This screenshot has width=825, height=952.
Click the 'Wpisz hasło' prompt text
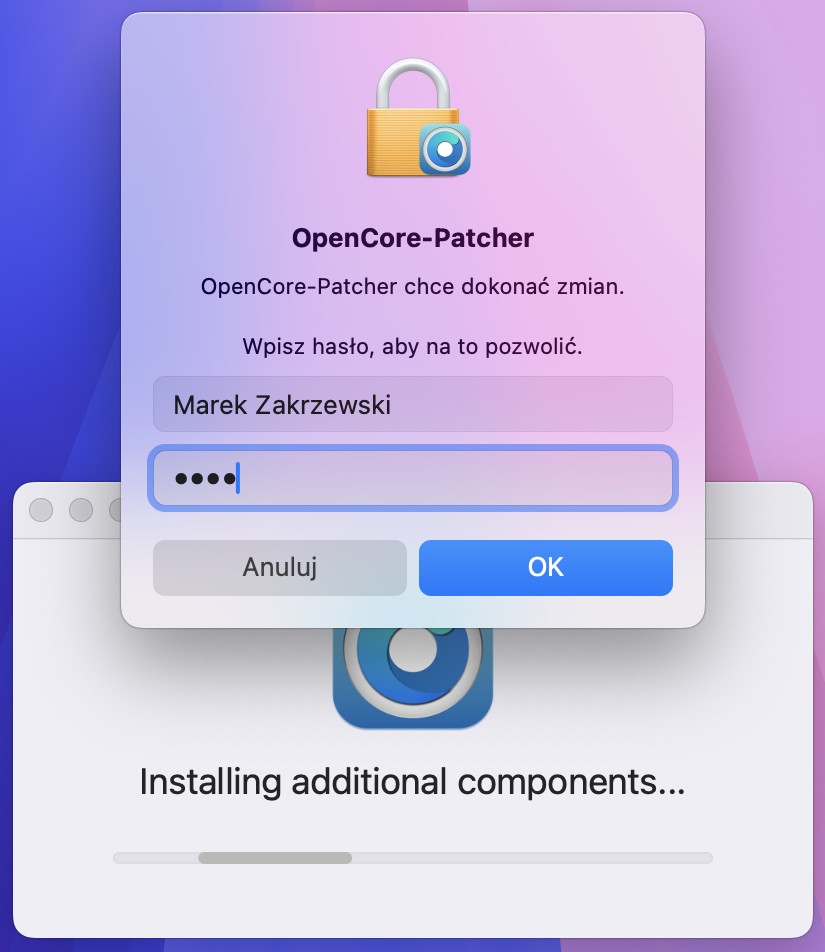[x=413, y=347]
